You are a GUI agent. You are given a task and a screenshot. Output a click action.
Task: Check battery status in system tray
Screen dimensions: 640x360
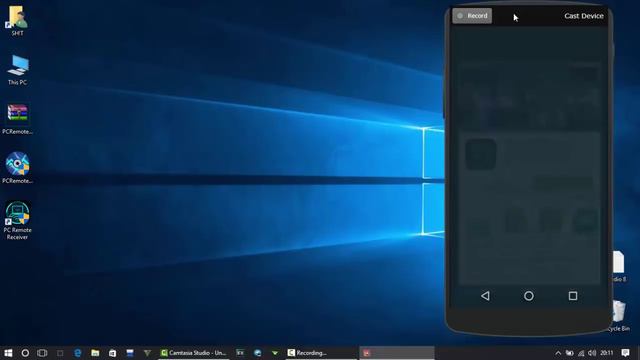pyautogui.click(x=570, y=353)
